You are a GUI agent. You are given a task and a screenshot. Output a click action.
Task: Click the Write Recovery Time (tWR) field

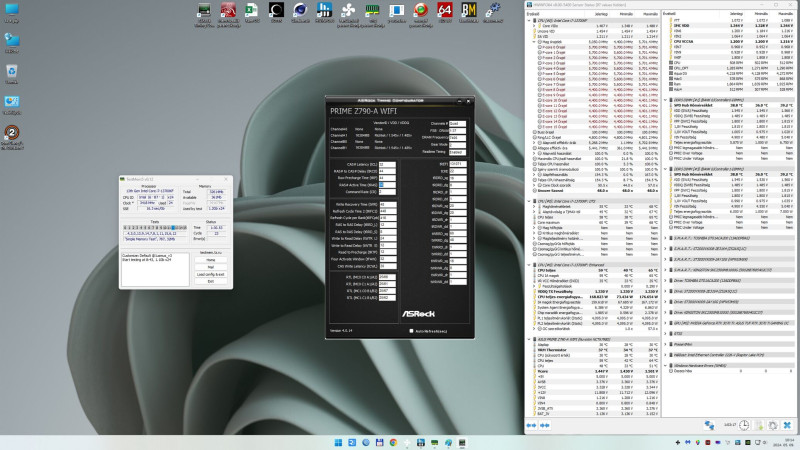(x=388, y=204)
